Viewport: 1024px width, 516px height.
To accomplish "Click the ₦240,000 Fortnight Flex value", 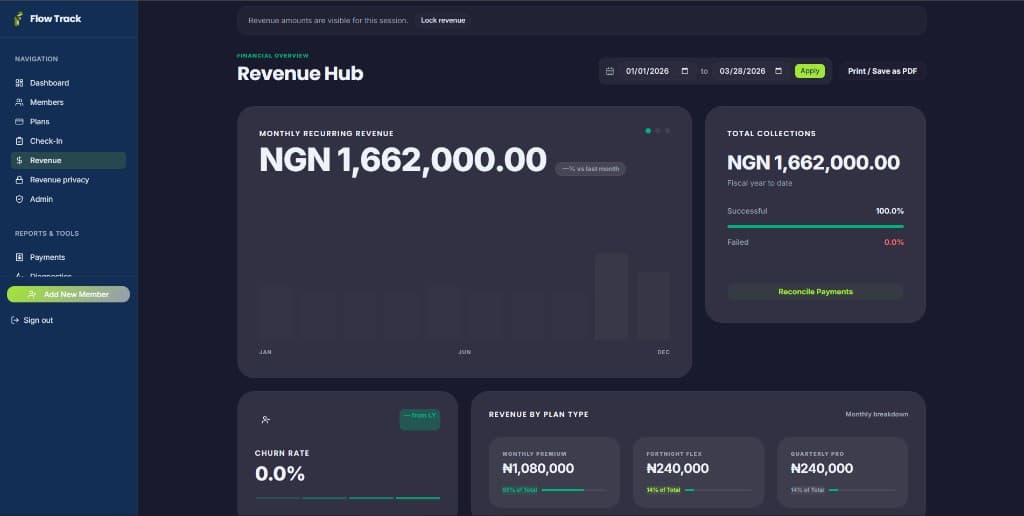I will coord(677,468).
